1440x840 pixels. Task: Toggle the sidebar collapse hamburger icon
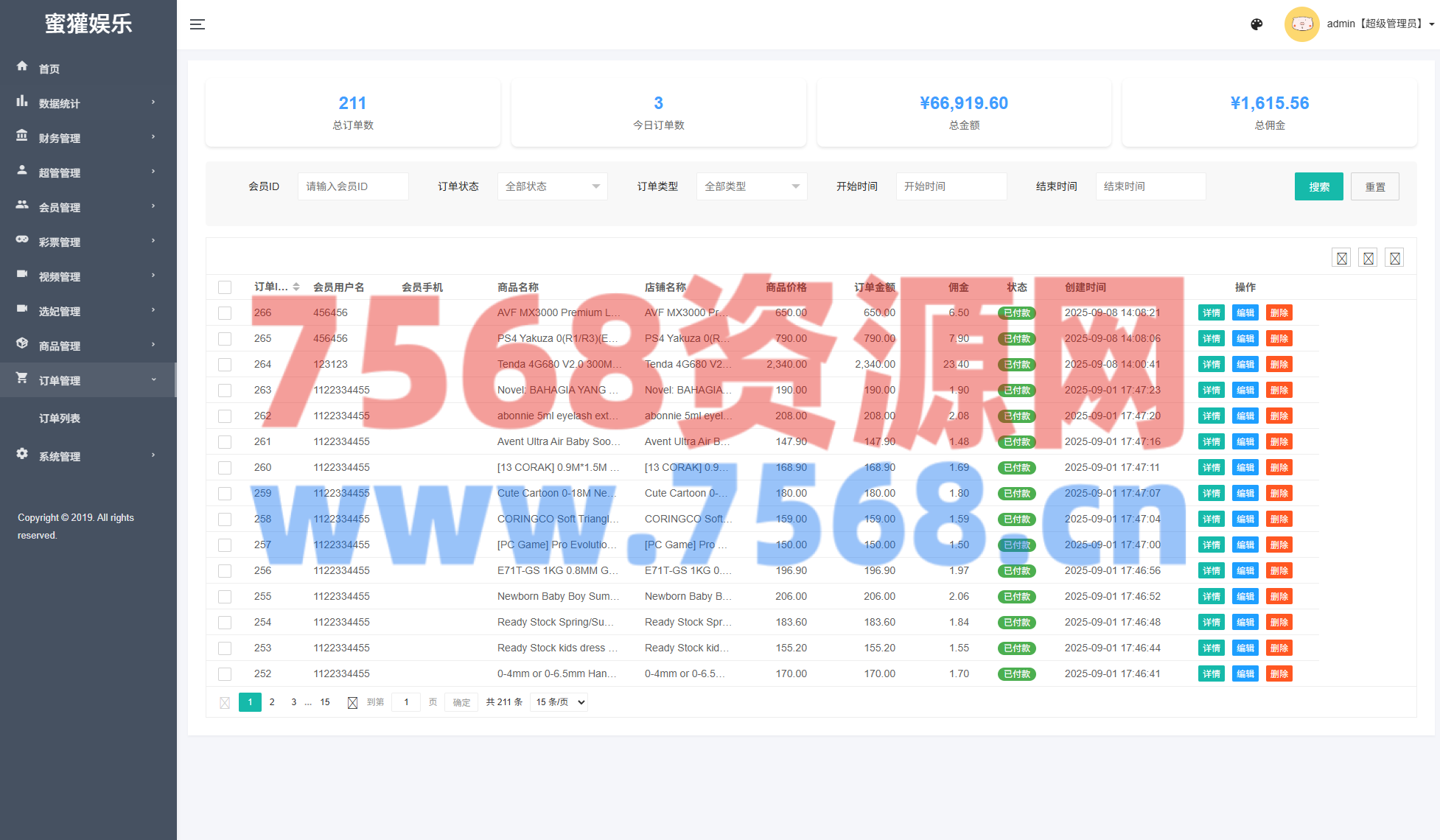(198, 24)
